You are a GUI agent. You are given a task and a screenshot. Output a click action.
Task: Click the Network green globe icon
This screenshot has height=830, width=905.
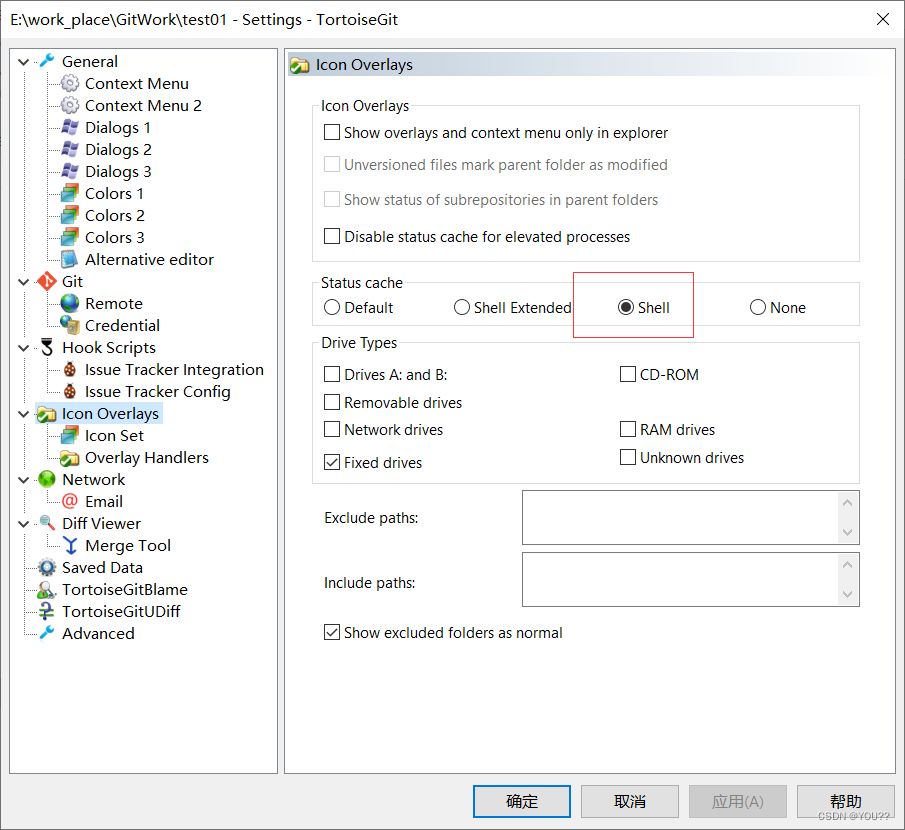point(47,479)
